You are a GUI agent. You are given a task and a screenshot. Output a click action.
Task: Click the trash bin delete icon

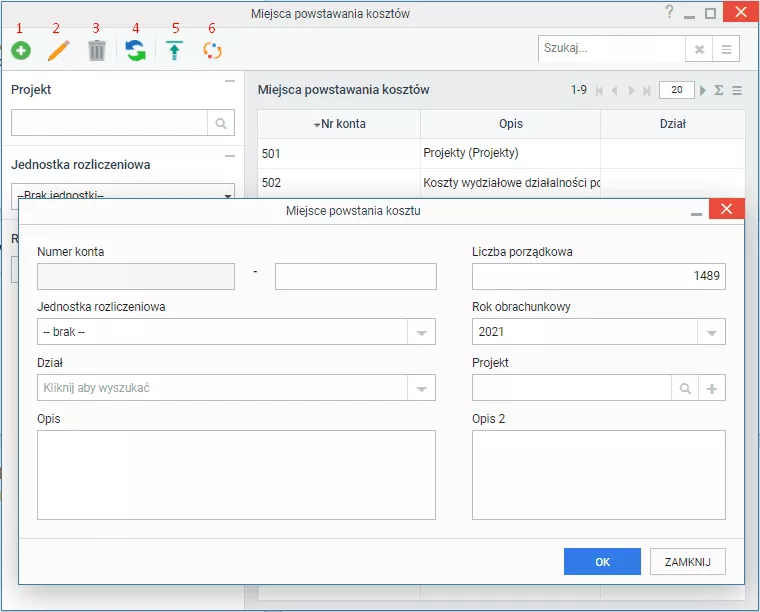(97, 50)
